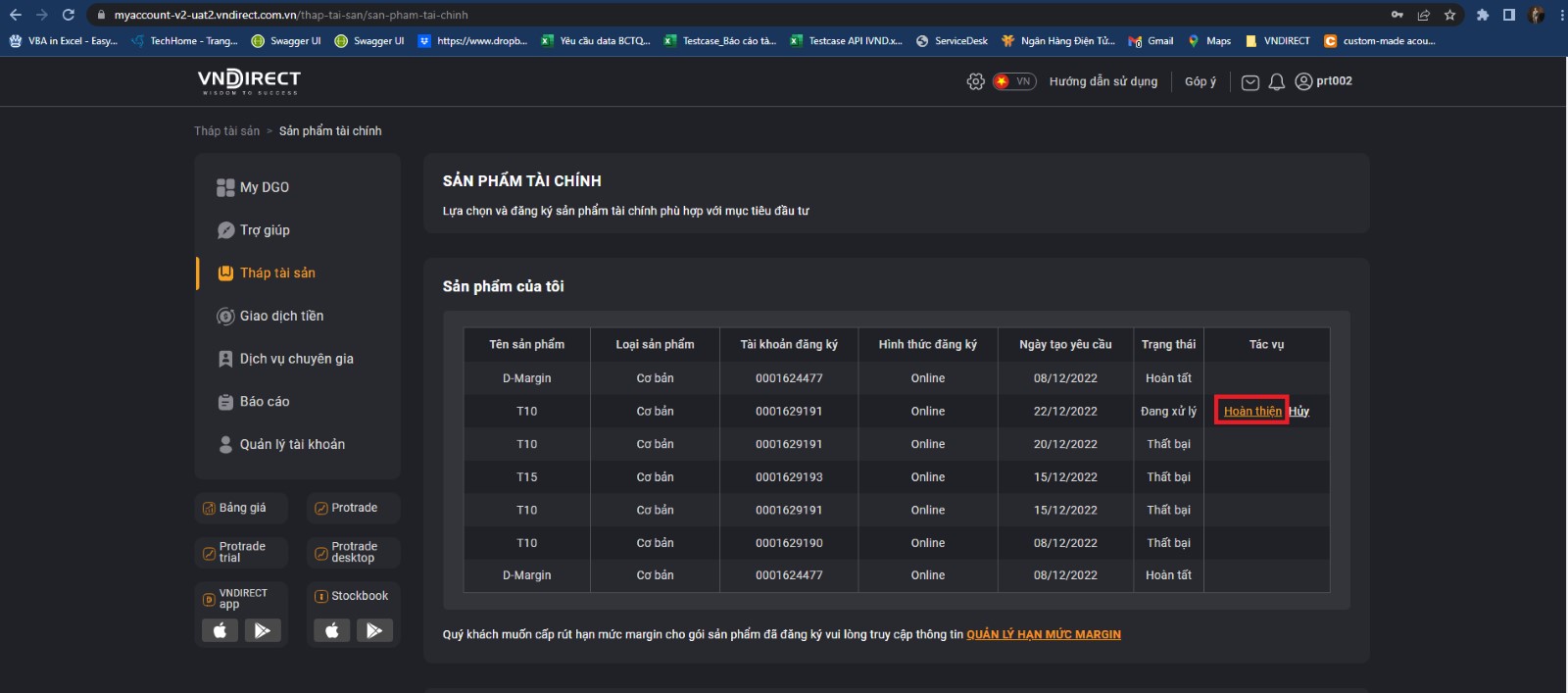The height and width of the screenshot is (693, 1568).
Task: Open the prt002 user account menu
Action: pyautogui.click(x=1324, y=81)
